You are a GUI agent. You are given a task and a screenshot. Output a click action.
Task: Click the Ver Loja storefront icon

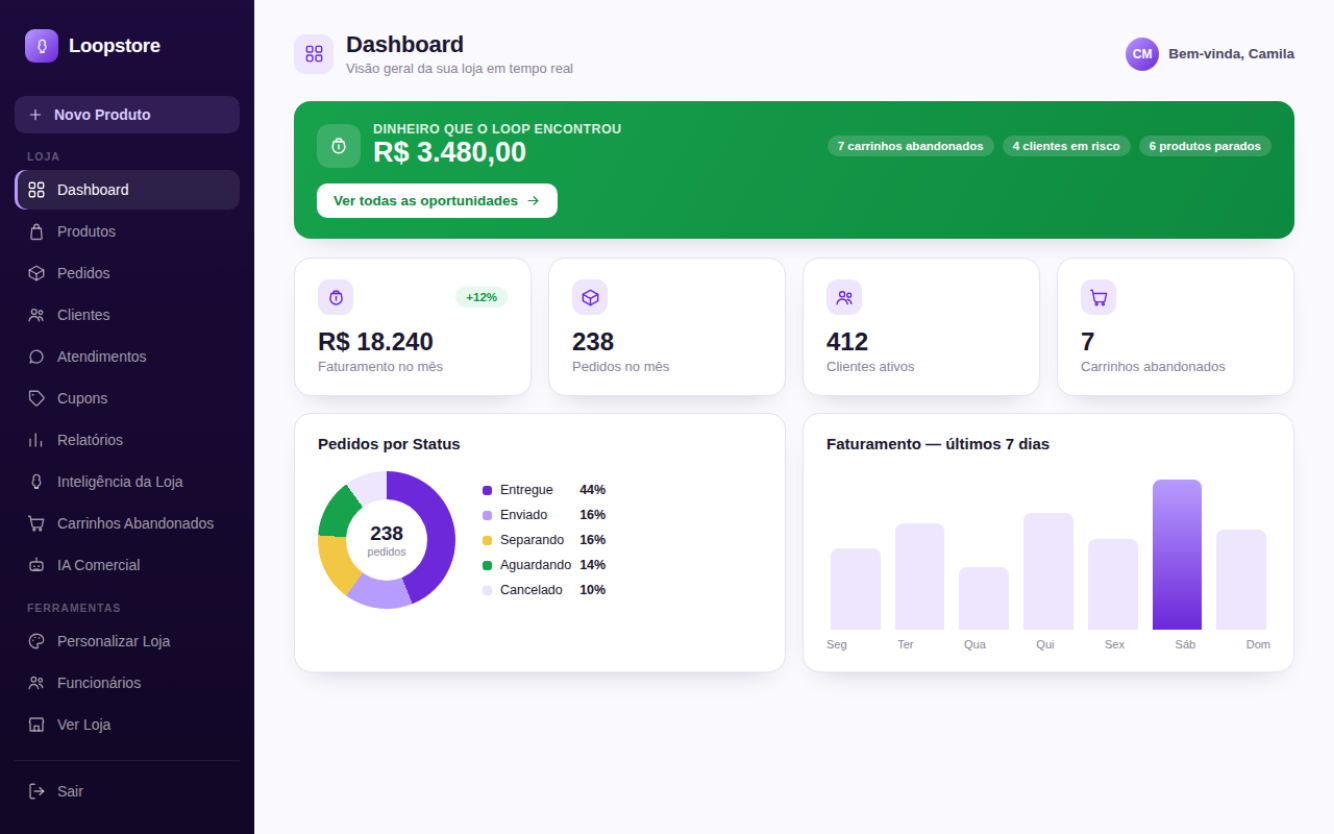tap(37, 725)
